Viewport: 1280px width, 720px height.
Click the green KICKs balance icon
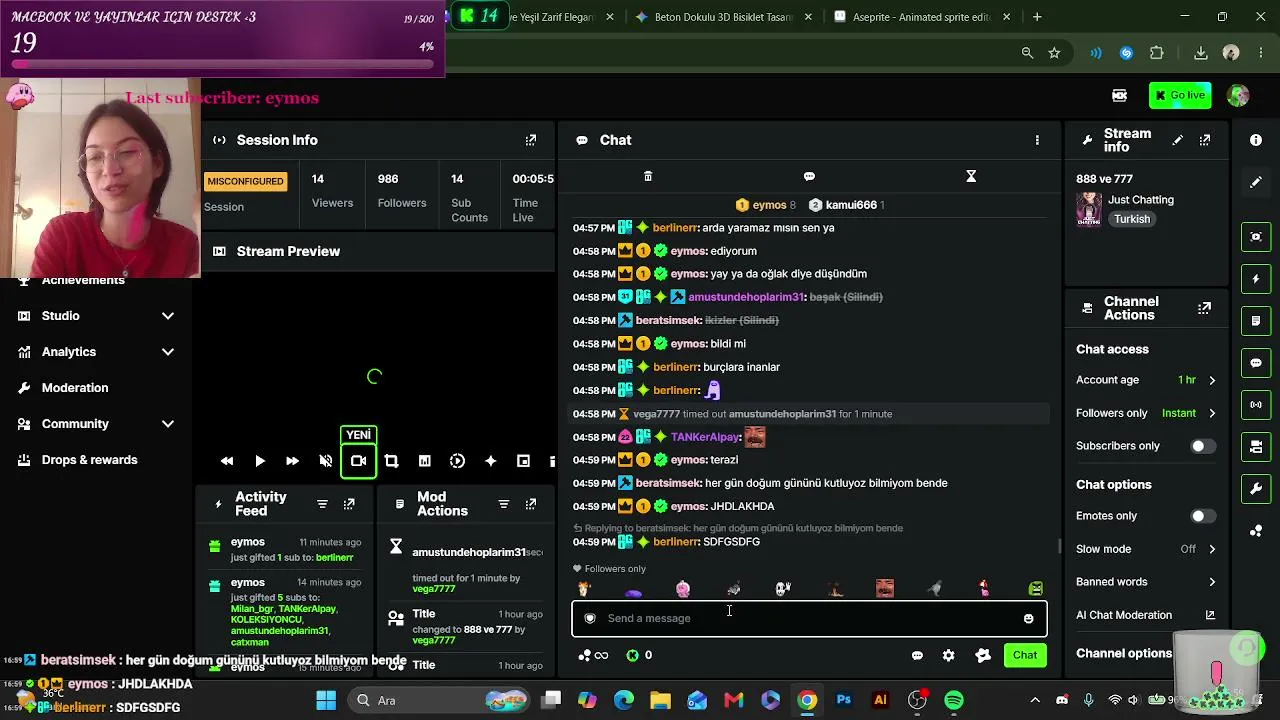[632, 655]
